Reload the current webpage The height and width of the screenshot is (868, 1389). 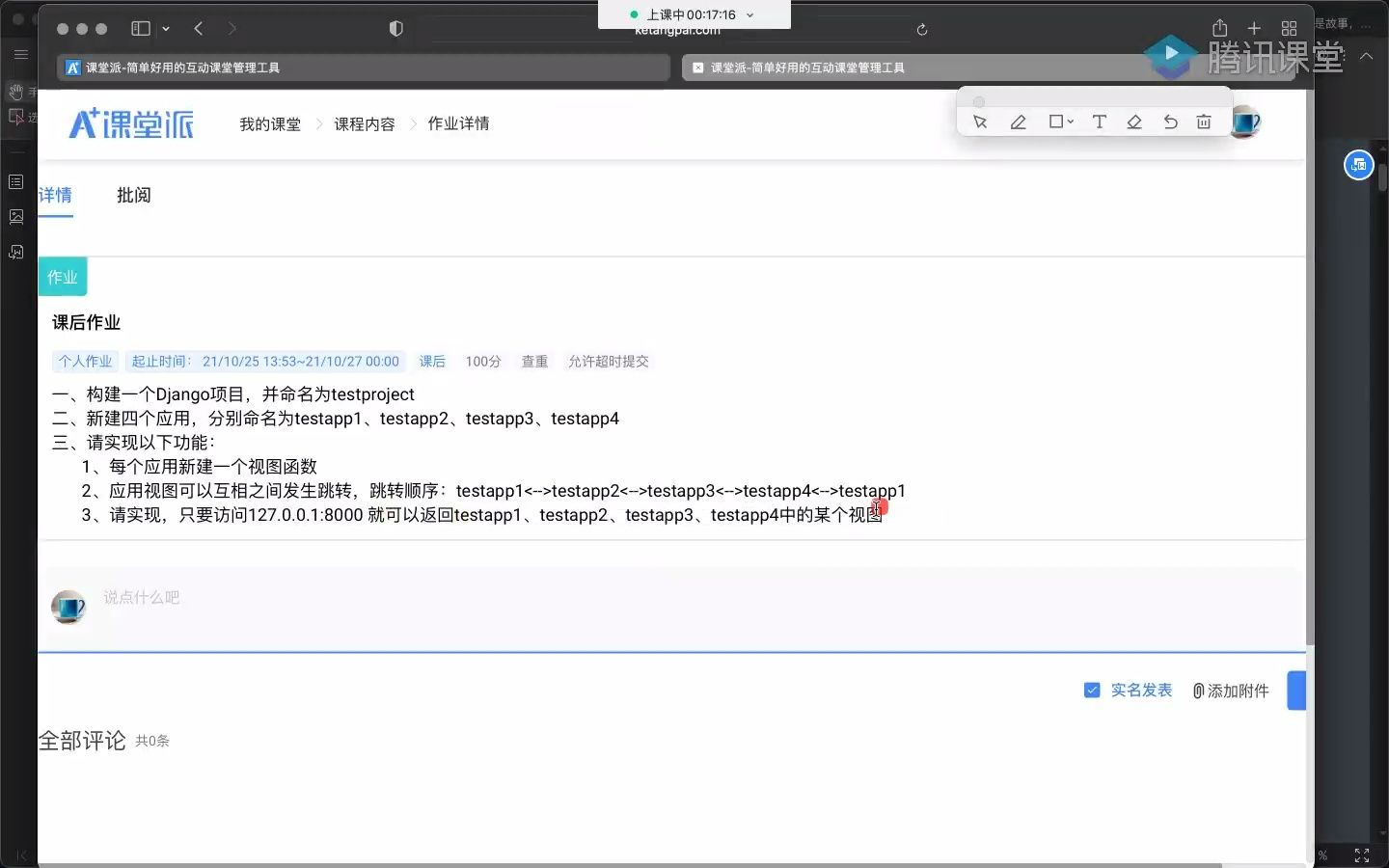[922, 29]
